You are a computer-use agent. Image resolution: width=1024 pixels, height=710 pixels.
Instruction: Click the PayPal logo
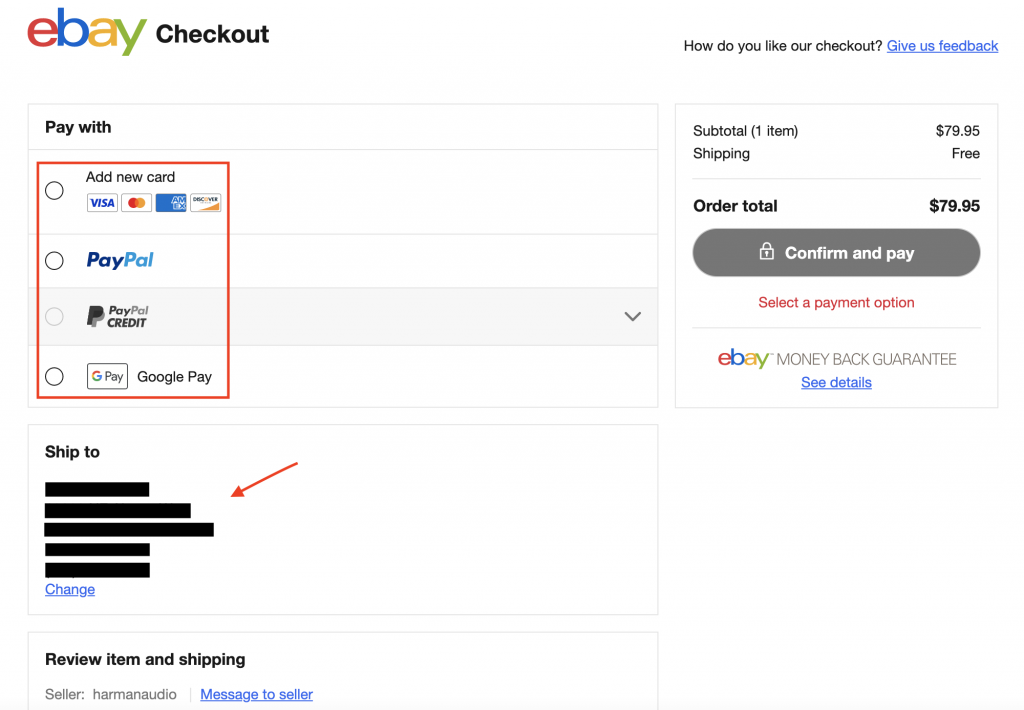tap(120, 260)
